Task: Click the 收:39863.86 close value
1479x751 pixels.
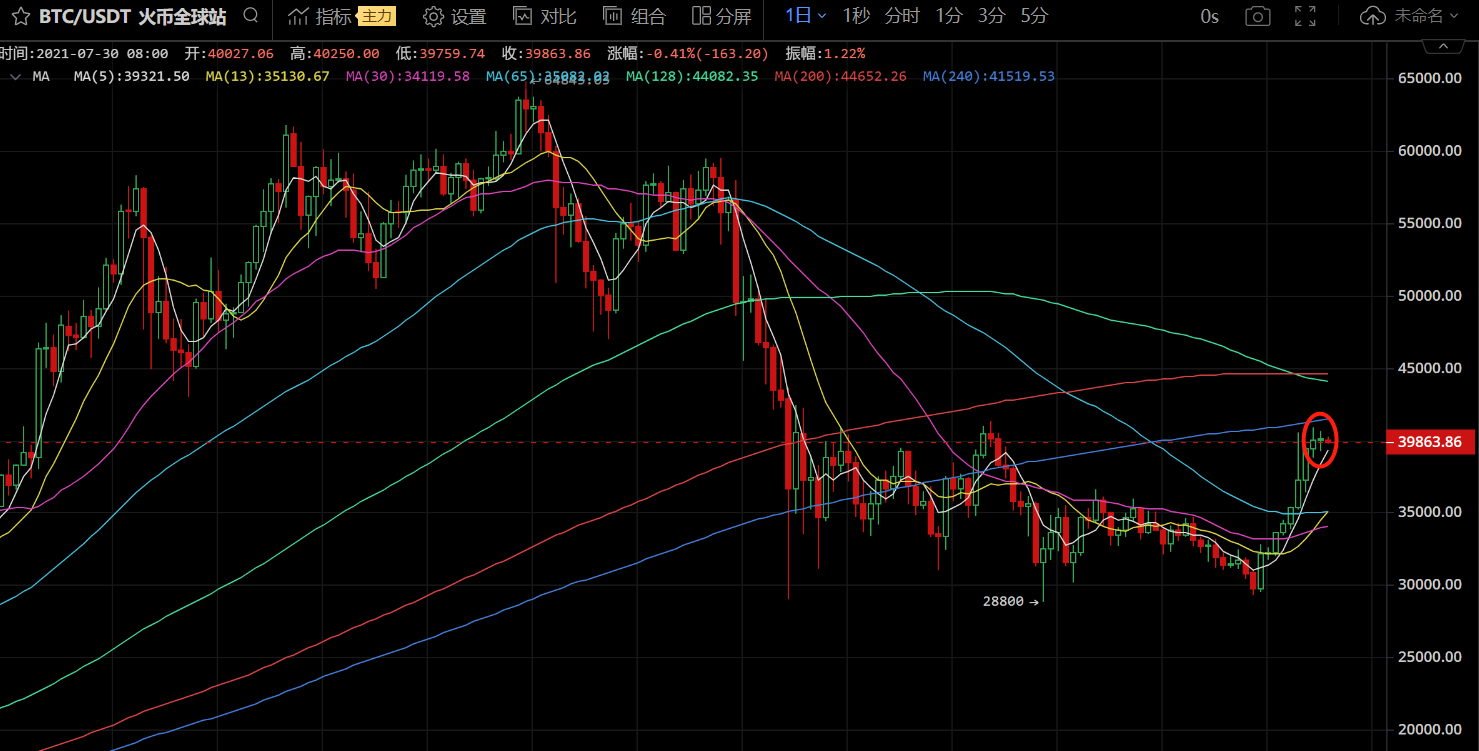Action: (546, 53)
